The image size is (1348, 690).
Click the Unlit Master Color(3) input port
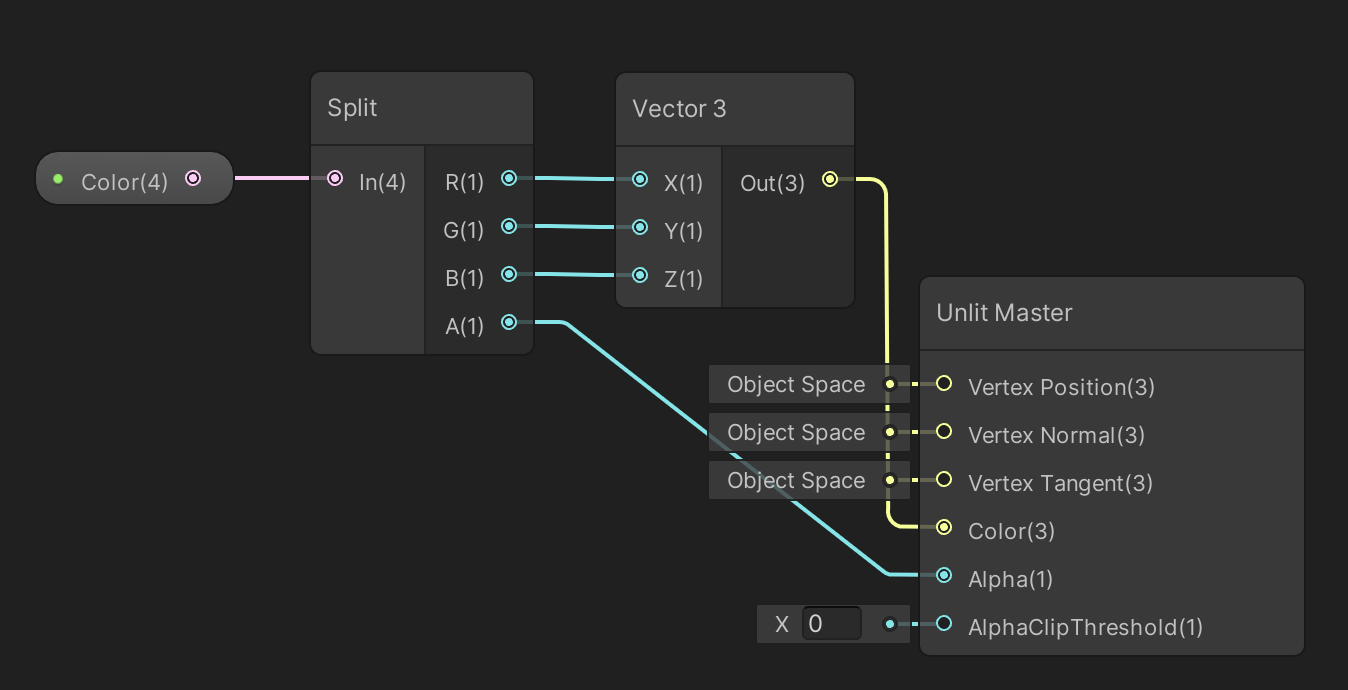[x=944, y=527]
